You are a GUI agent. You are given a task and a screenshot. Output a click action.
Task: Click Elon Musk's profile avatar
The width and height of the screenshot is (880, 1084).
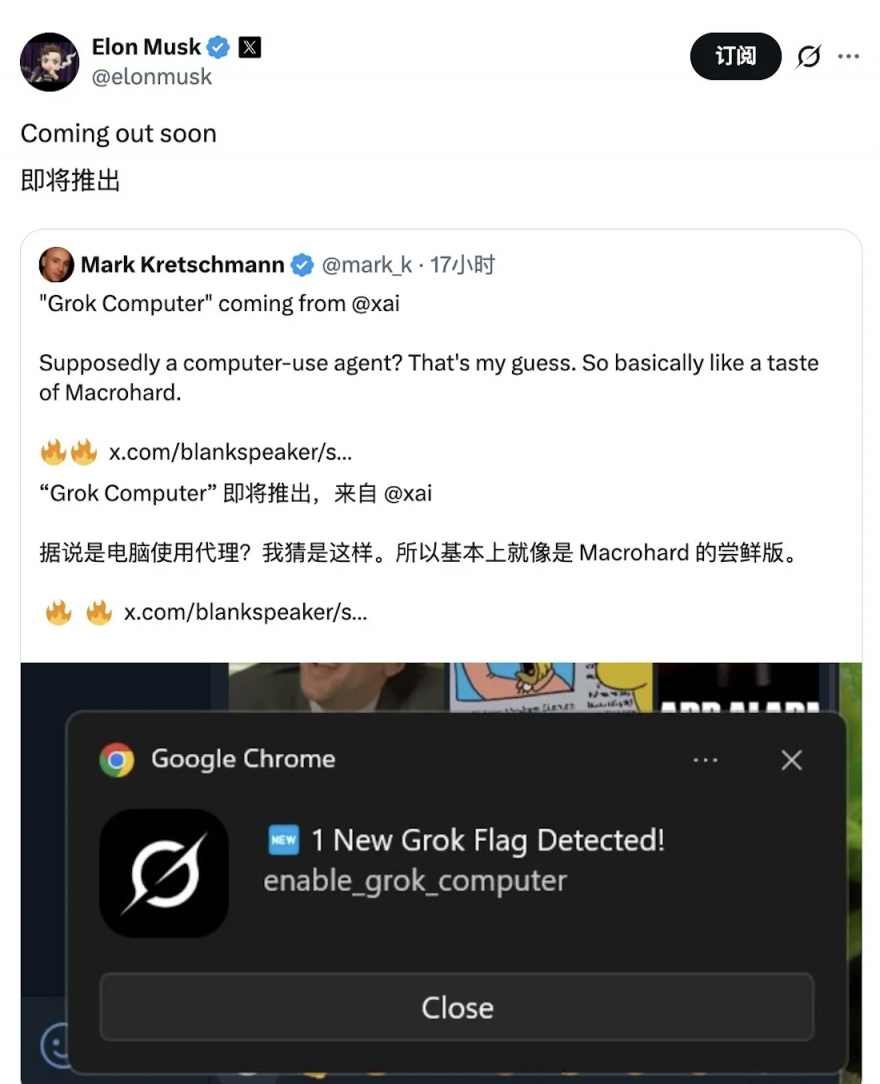[x=49, y=62]
